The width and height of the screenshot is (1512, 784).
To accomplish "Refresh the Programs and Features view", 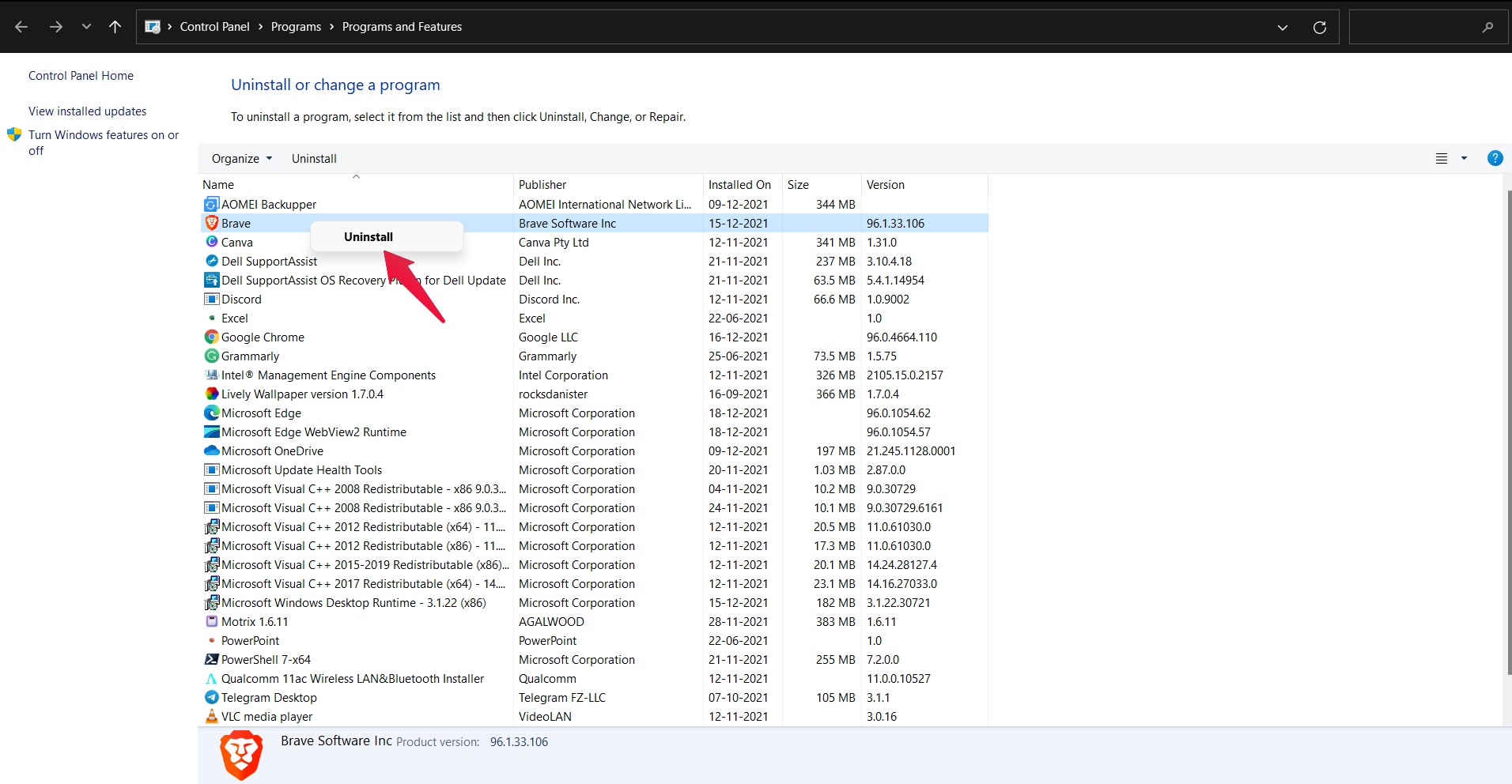I will [x=1319, y=28].
